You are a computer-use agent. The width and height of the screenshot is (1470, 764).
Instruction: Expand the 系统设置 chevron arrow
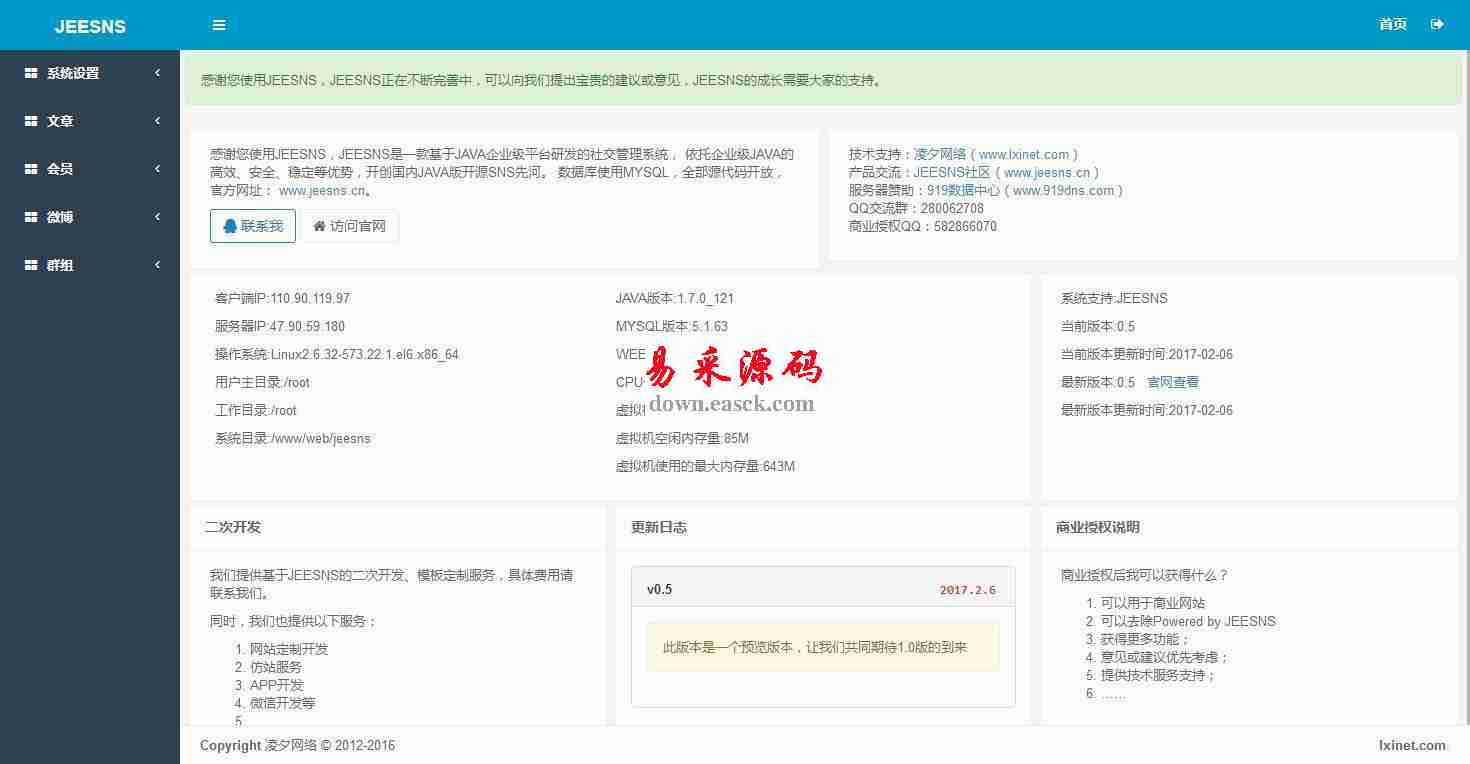157,73
